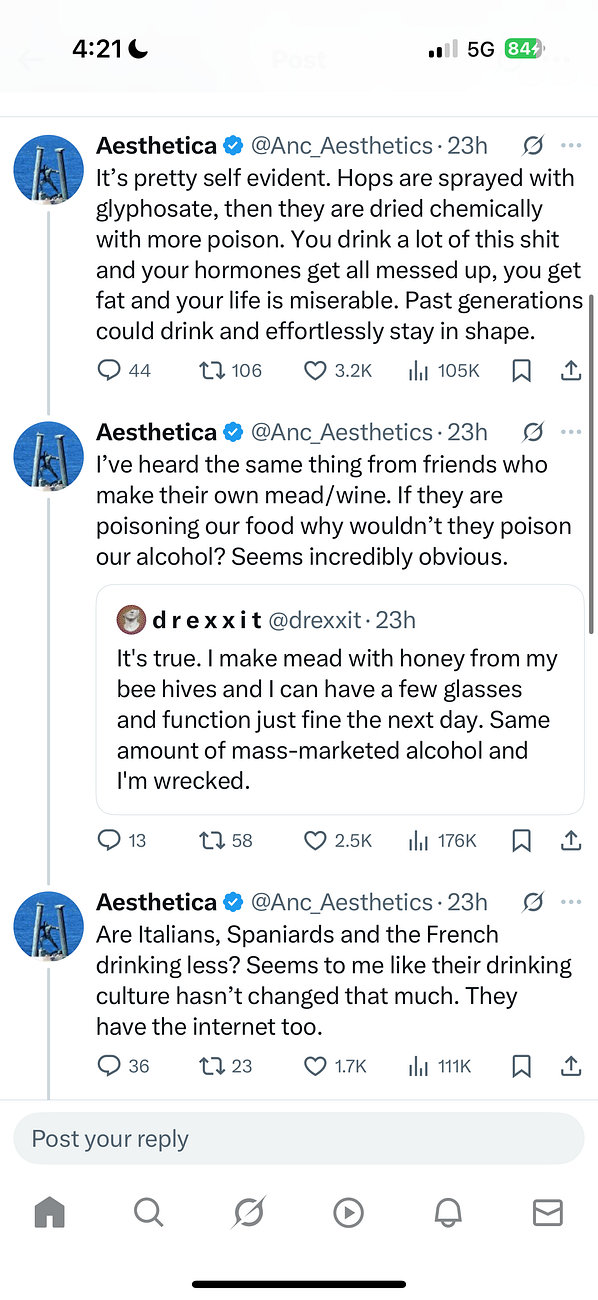This screenshot has width=598, height=1300.
Task: Open Grok icon on first post
Action: [x=533, y=147]
